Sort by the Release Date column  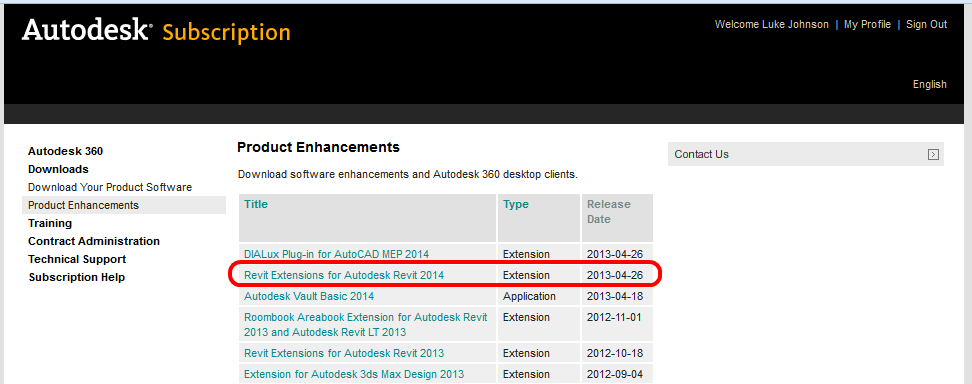pos(609,212)
